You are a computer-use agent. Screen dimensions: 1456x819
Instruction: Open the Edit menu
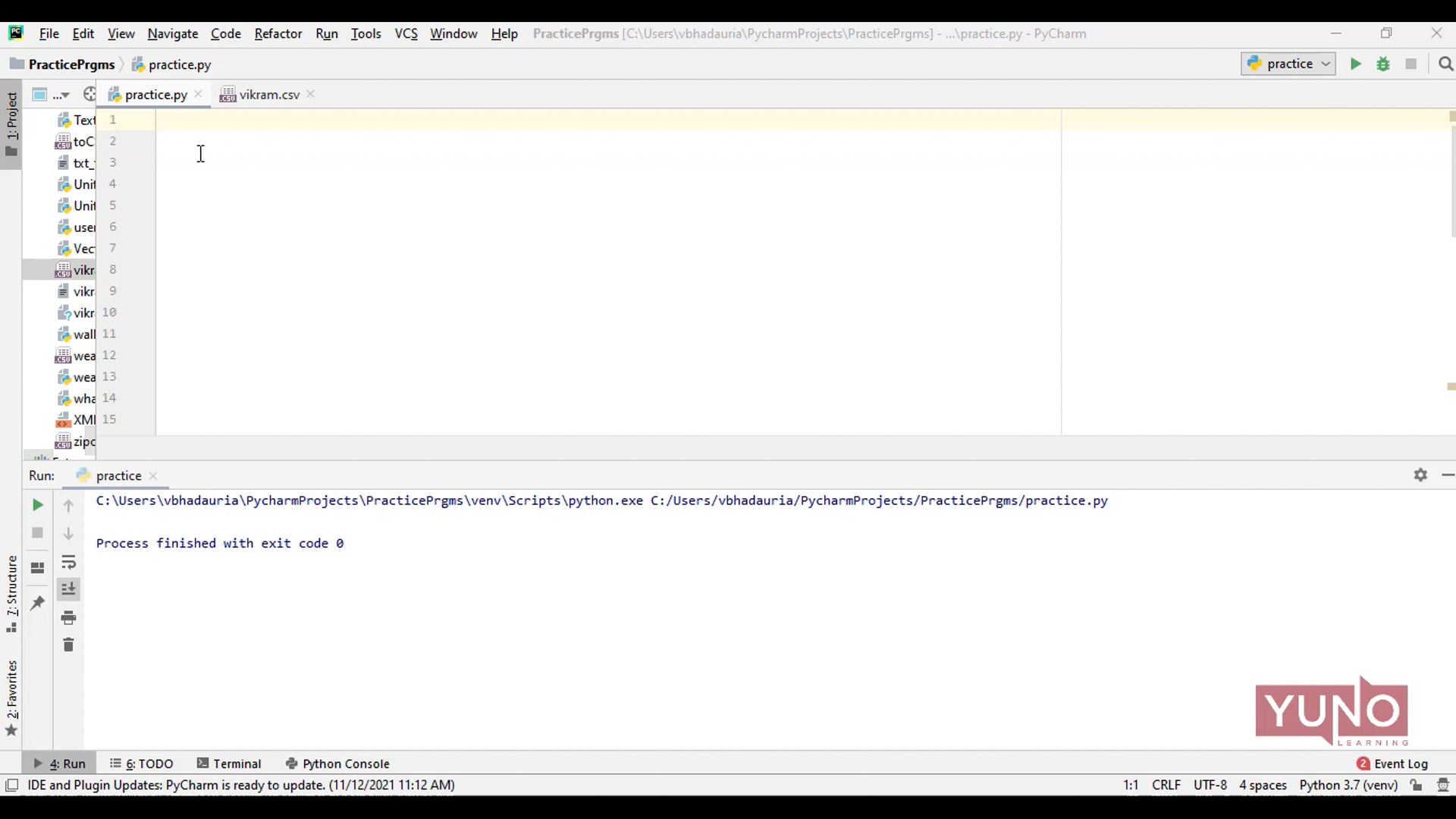point(83,33)
